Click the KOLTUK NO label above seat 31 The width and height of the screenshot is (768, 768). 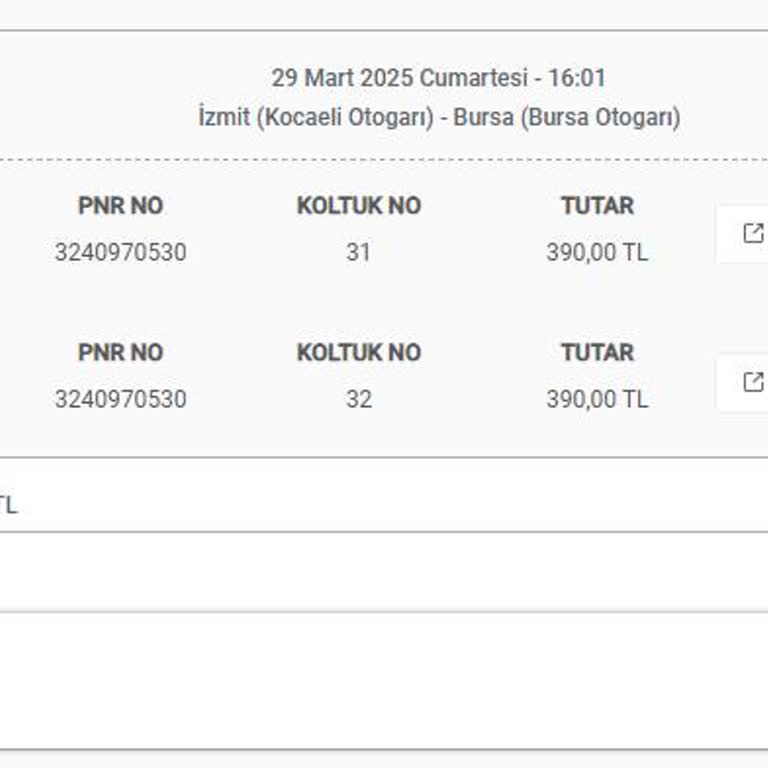[358, 206]
